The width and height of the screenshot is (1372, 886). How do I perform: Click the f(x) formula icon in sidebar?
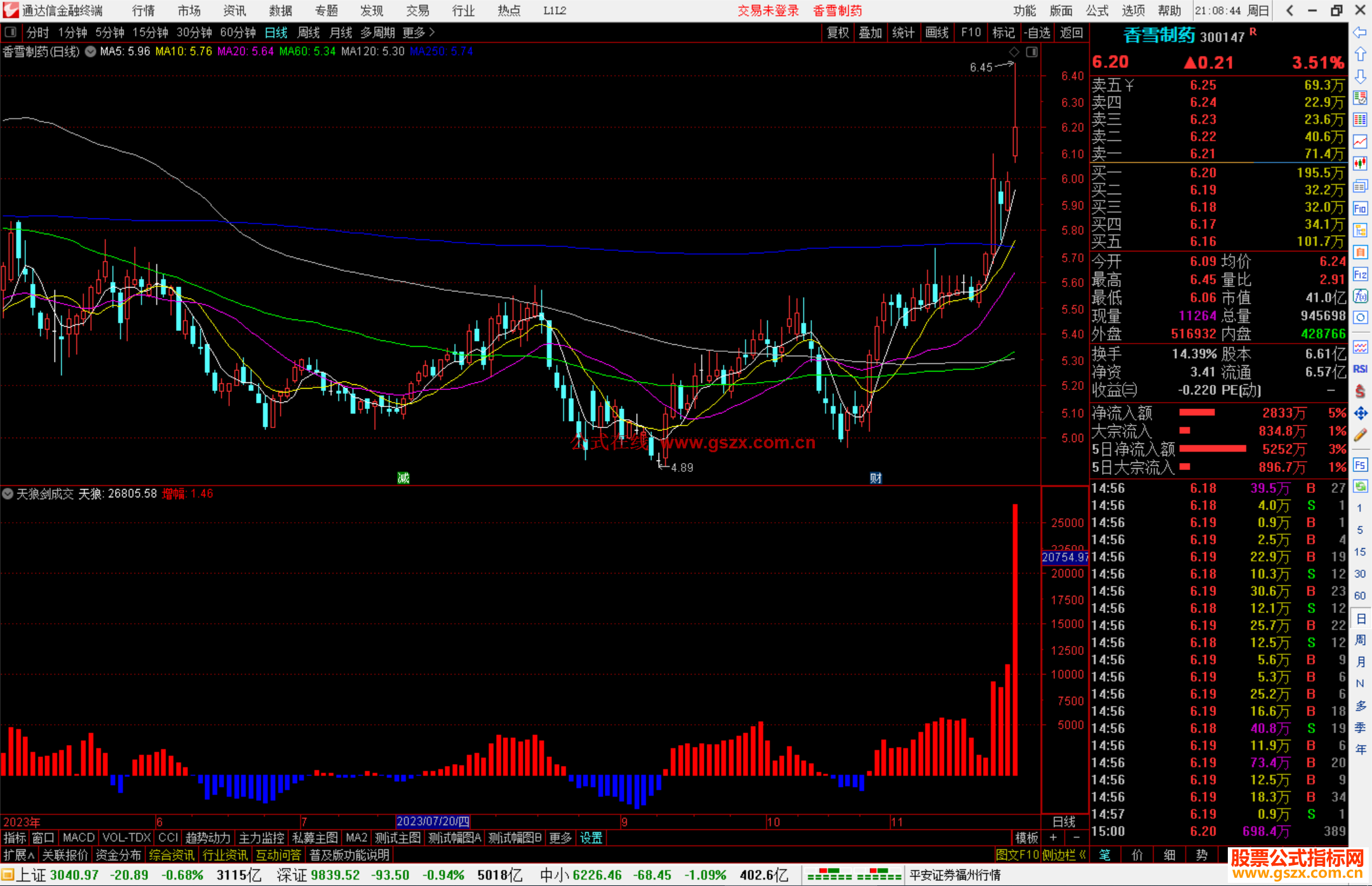click(1360, 296)
